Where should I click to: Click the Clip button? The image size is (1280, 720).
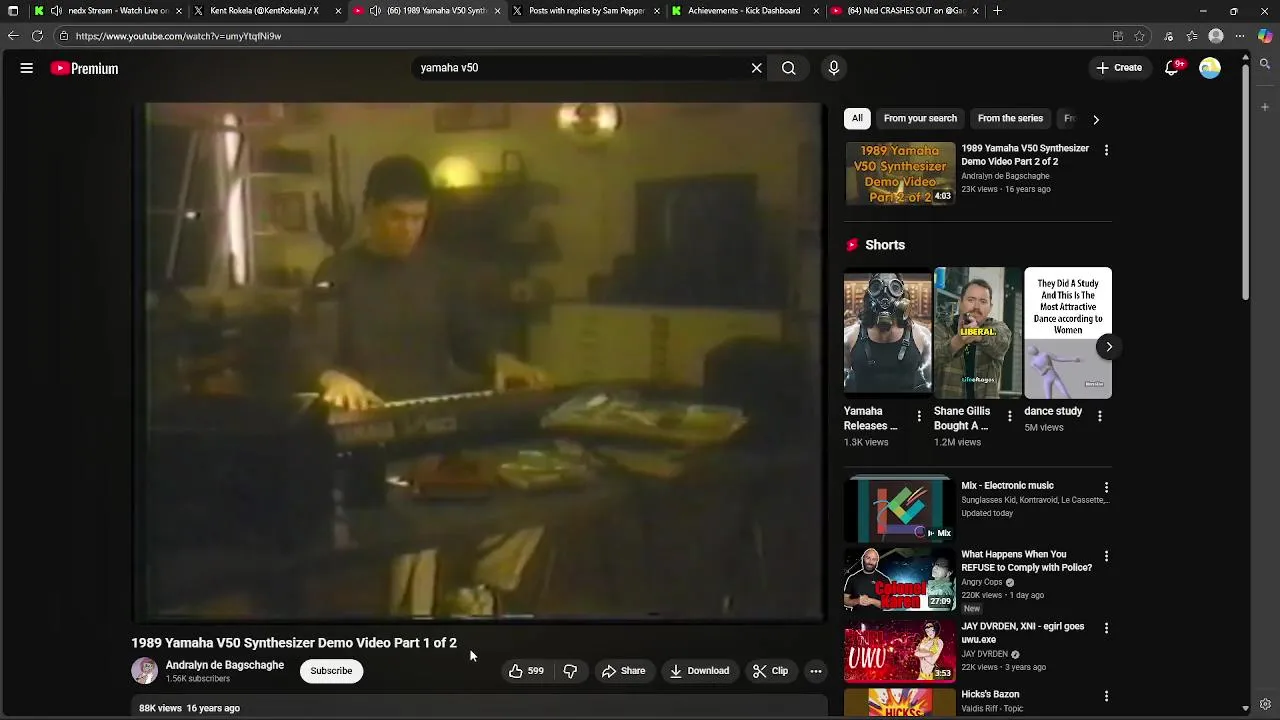770,671
